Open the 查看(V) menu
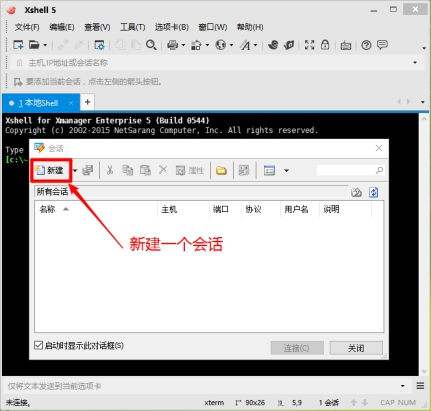431x411 pixels. pos(97,27)
